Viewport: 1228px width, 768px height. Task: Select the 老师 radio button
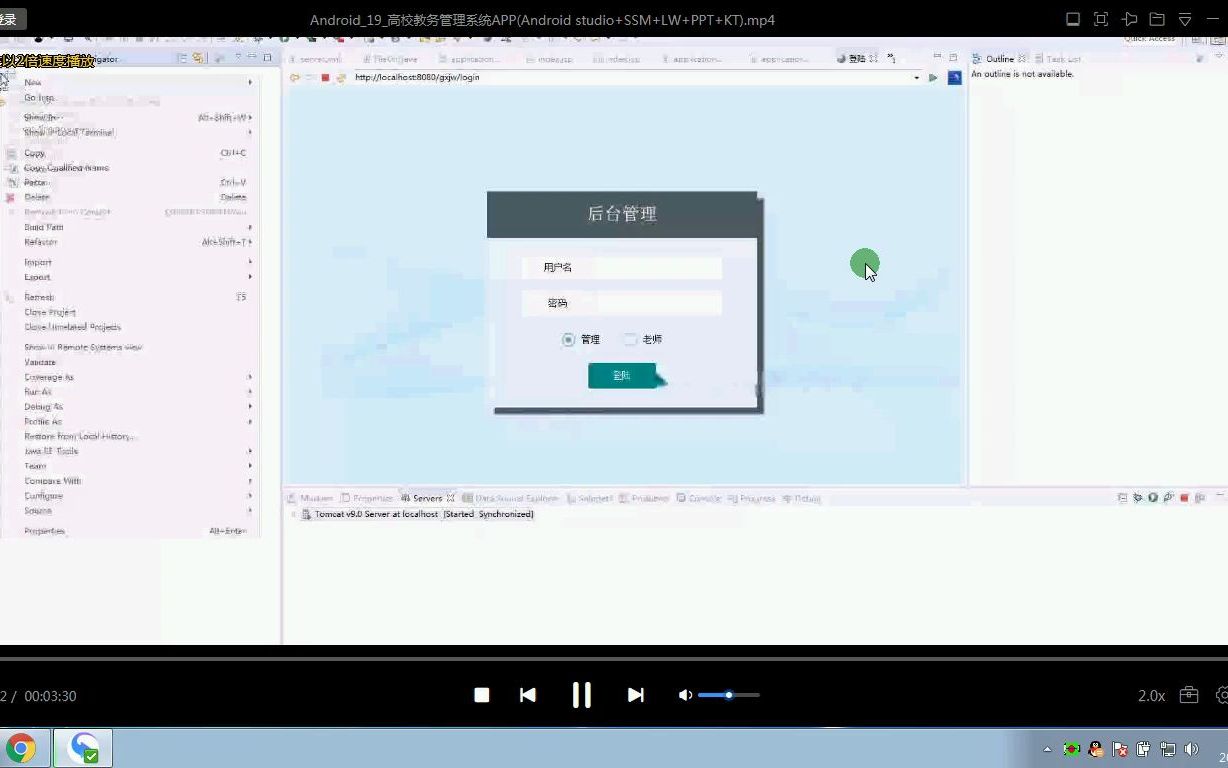(631, 339)
